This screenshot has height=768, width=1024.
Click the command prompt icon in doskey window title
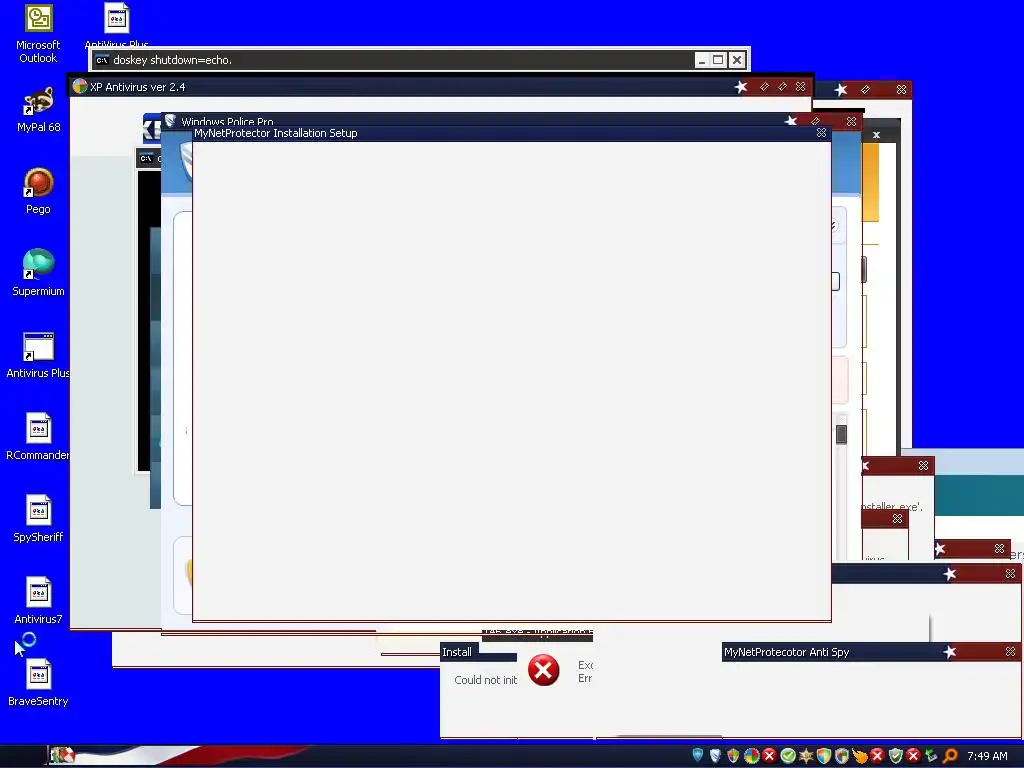(102, 60)
